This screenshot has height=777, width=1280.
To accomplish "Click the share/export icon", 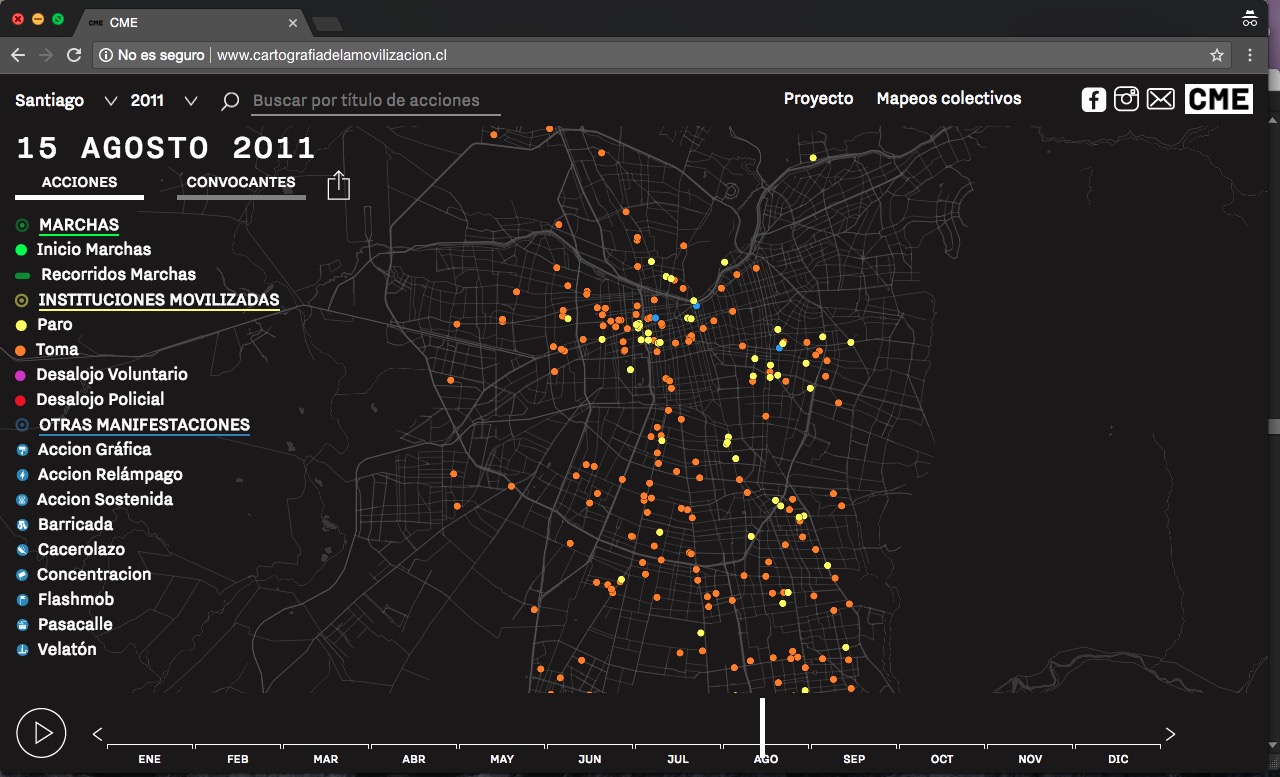I will pos(339,185).
